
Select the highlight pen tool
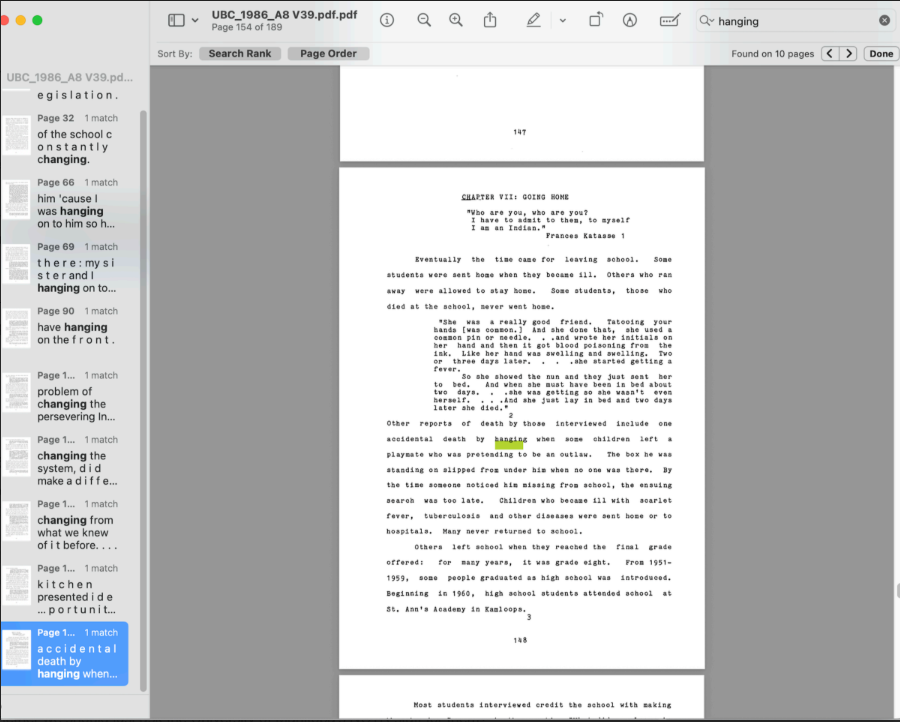point(533,20)
